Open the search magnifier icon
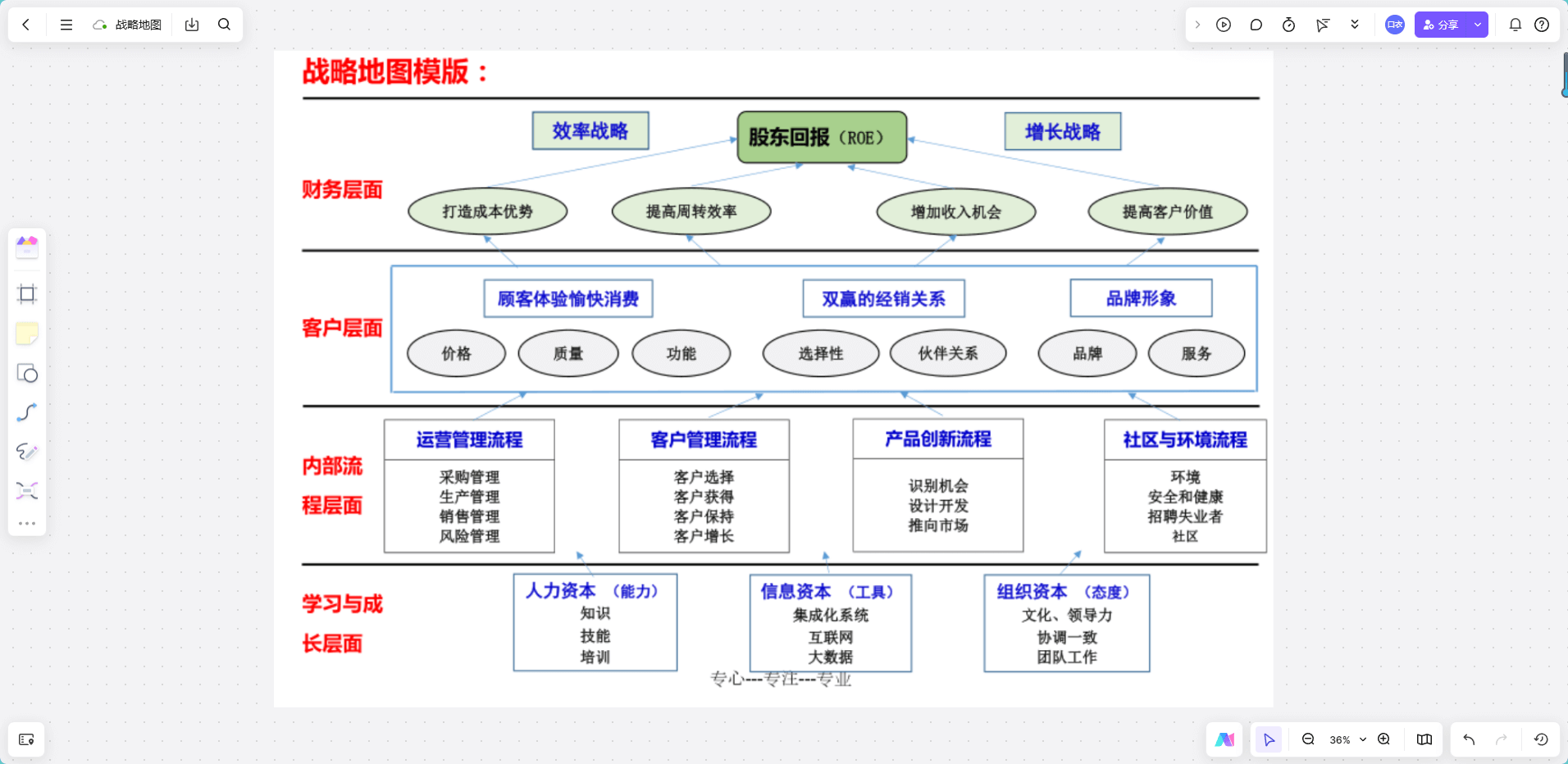 224,25
